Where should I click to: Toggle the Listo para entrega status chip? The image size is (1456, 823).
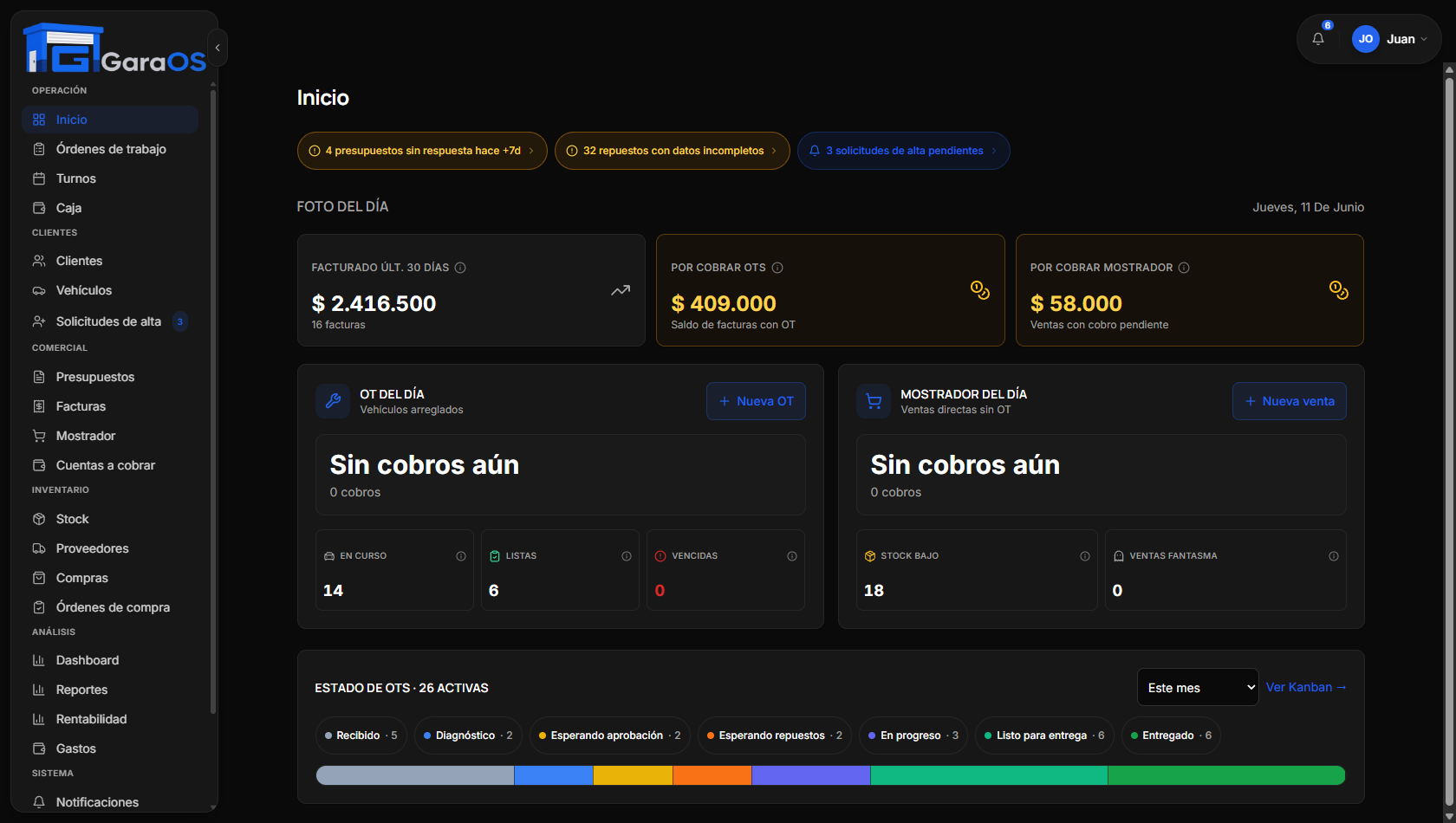tap(1044, 736)
